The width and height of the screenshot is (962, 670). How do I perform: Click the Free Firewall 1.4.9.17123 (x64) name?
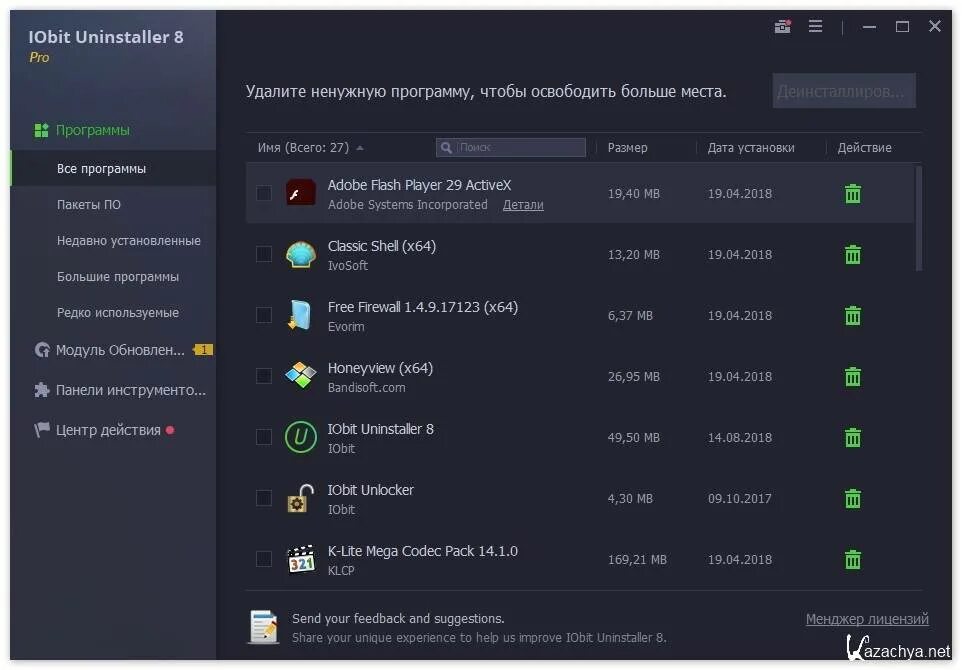[x=423, y=307]
